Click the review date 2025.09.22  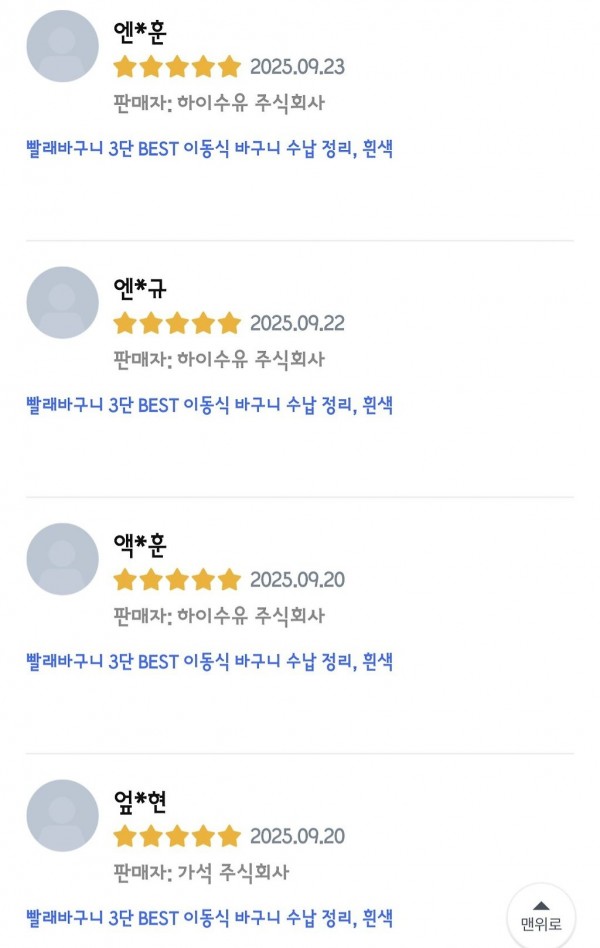(297, 323)
